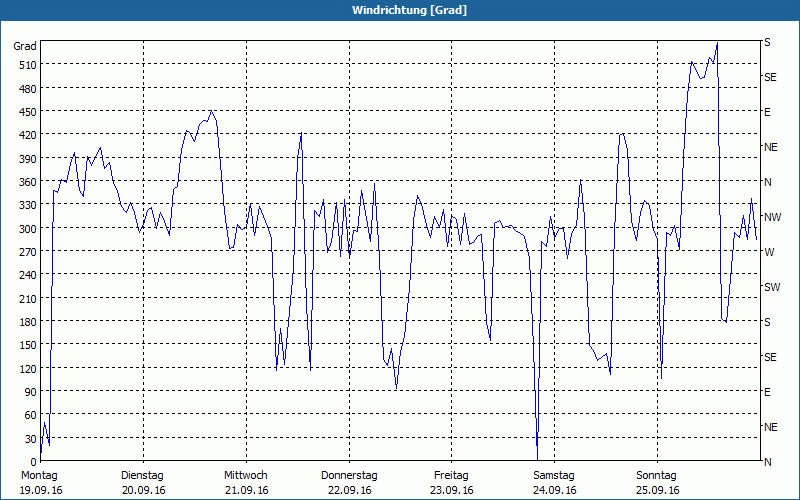
Task: Select the Sonntag day label
Action: coord(656,476)
